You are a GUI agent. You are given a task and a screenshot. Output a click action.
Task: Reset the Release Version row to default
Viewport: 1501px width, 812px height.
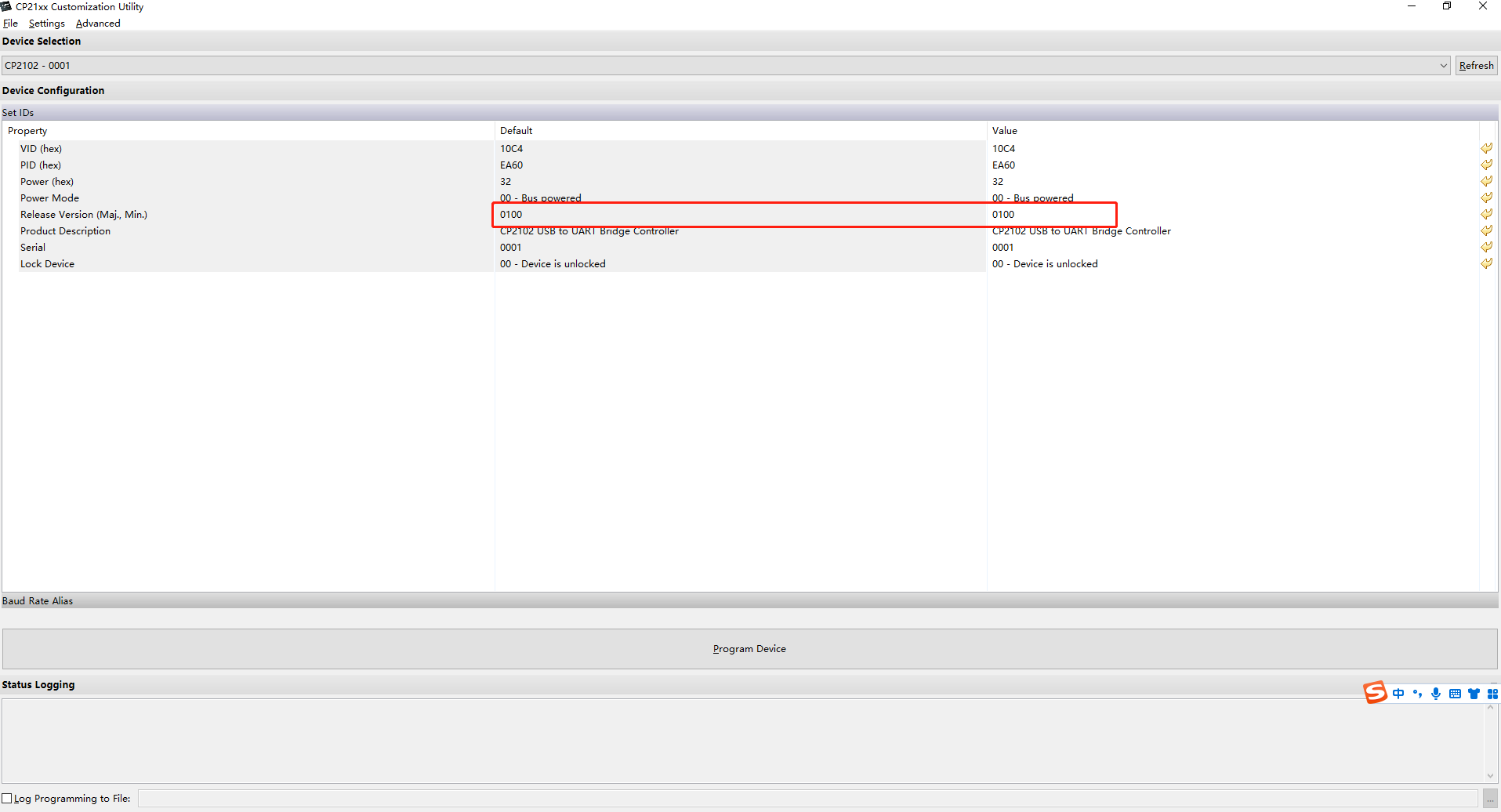[1486, 214]
